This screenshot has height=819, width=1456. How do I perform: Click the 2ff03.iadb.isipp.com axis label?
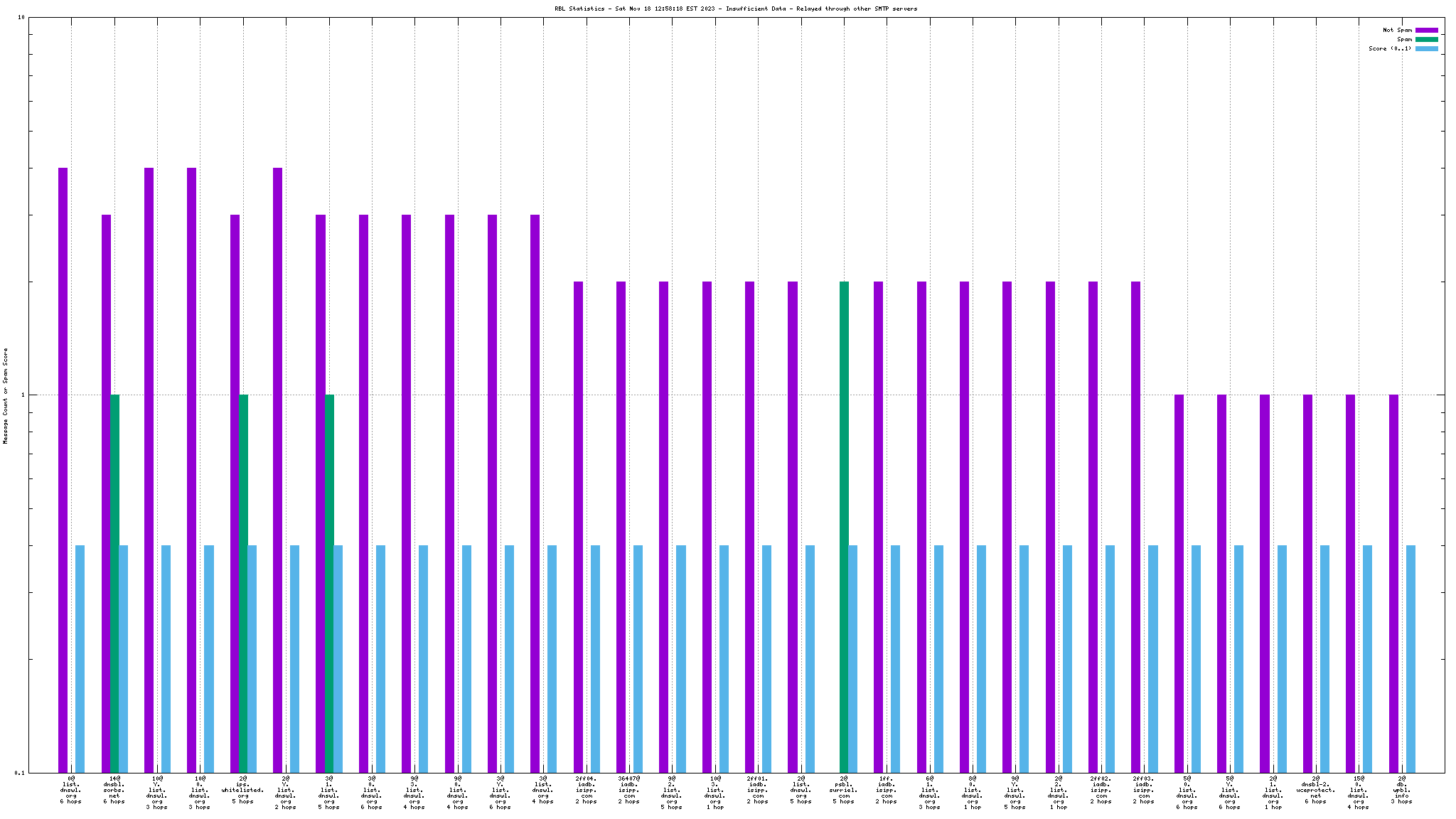[x=1144, y=790]
